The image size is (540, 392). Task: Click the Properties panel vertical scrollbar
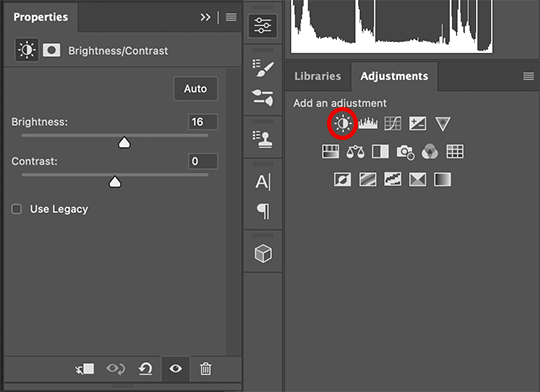point(234,212)
